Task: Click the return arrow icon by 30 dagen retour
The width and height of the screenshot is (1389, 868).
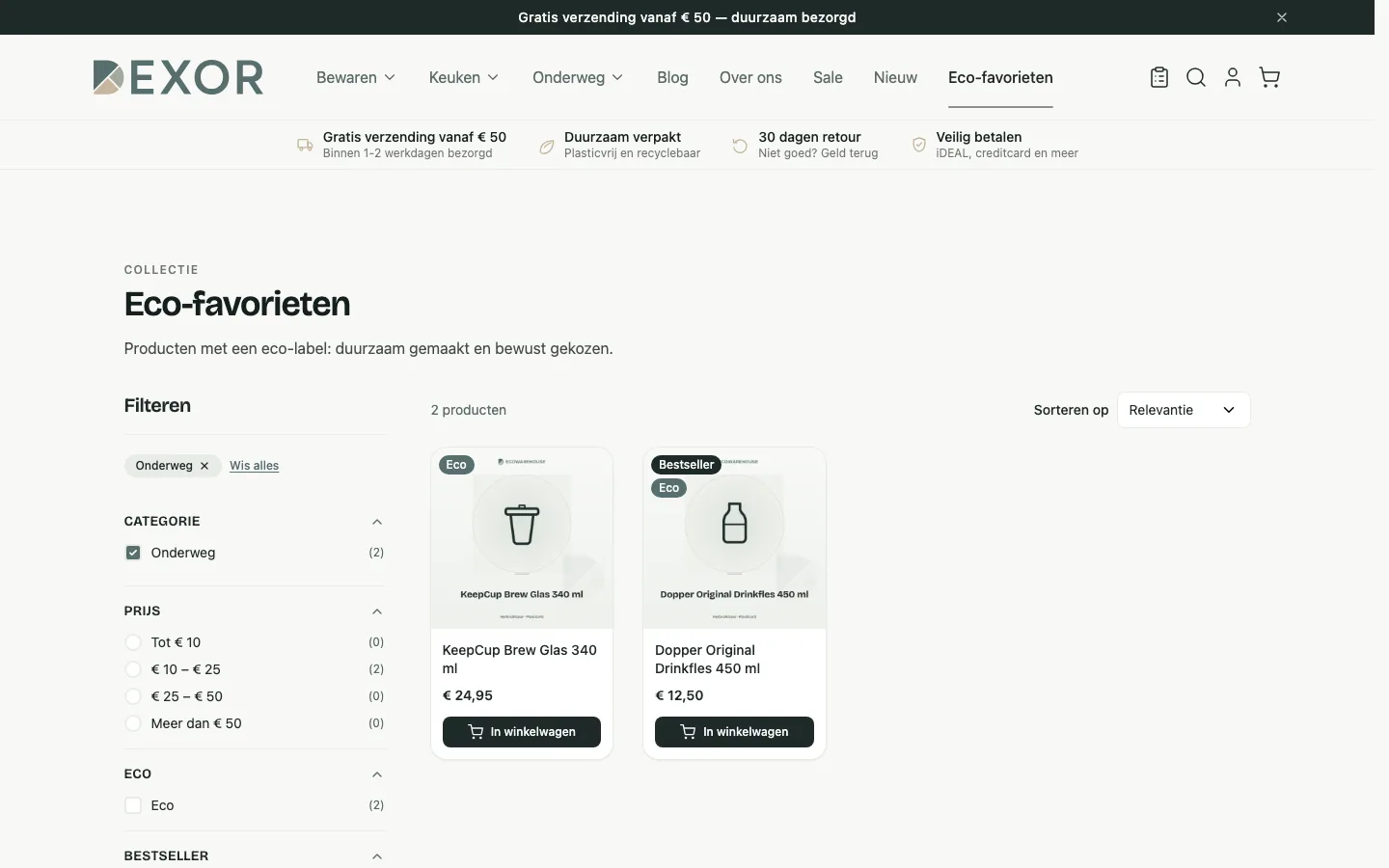Action: click(x=740, y=146)
